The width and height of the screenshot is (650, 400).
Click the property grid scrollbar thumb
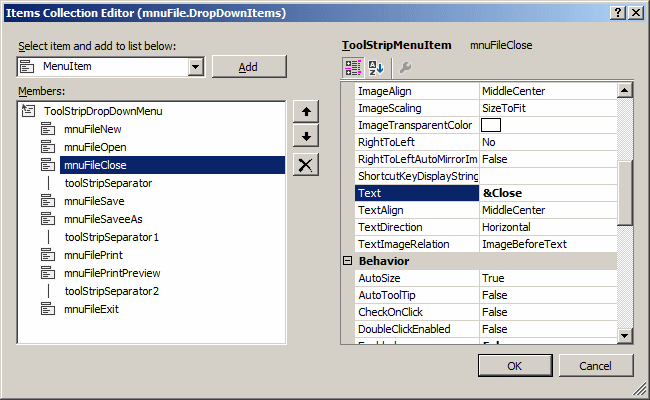click(624, 193)
